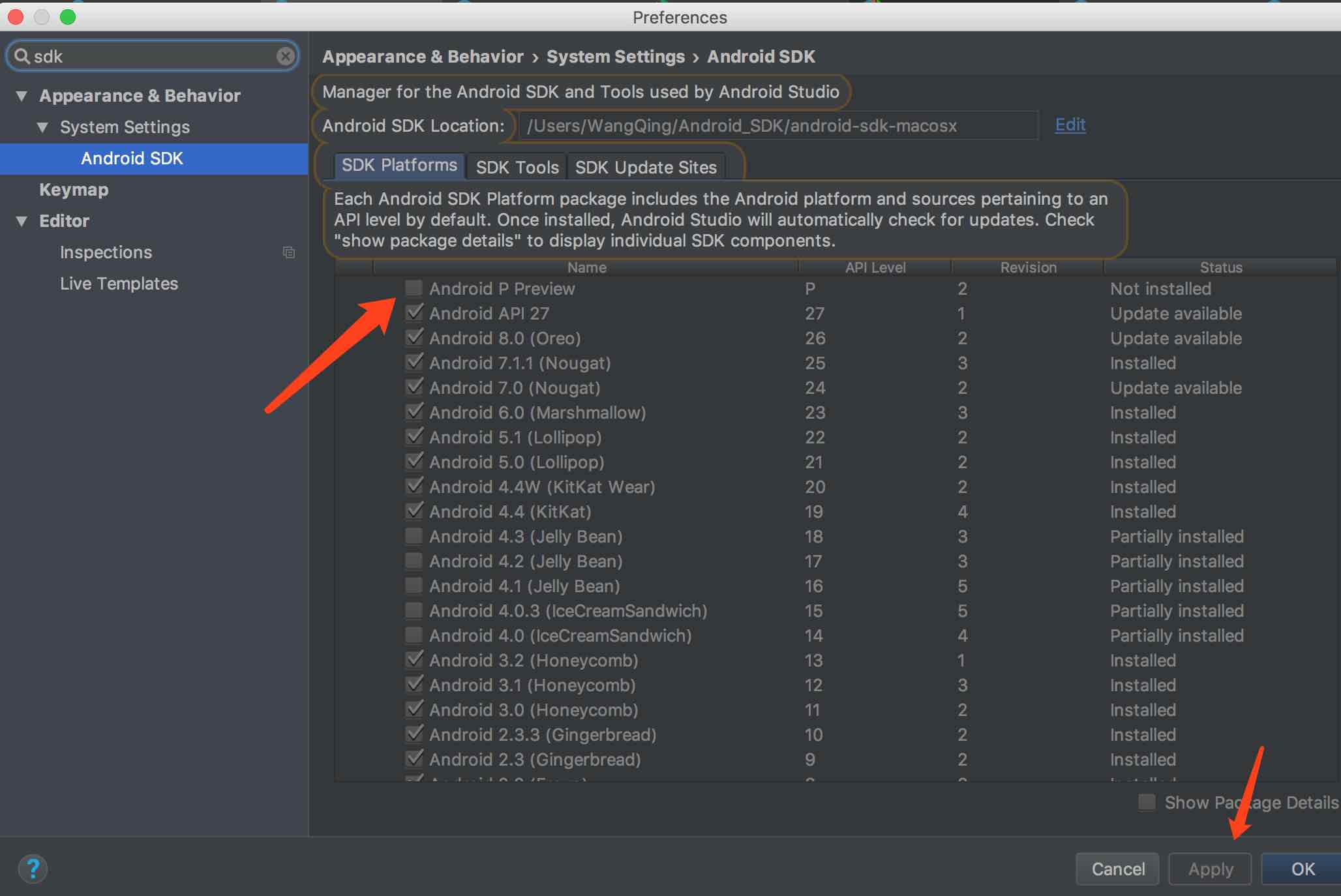
Task: Toggle Show Package Details checkbox
Action: 1147,802
